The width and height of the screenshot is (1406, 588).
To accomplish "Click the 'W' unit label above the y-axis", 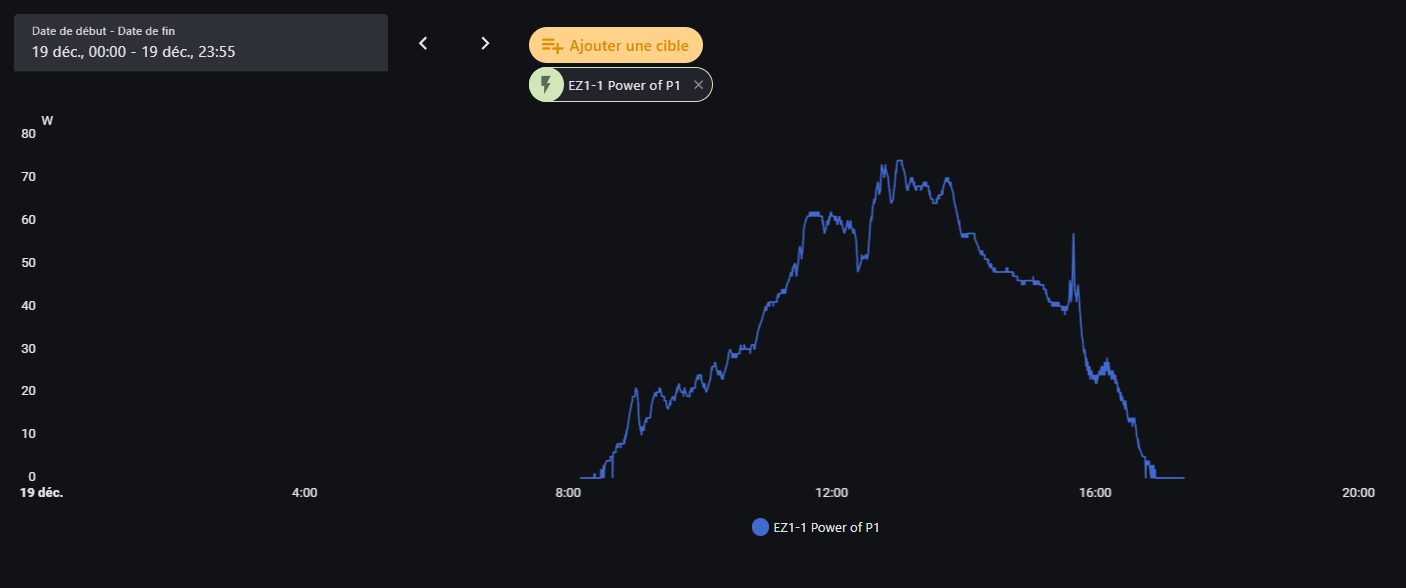I will point(47,121).
